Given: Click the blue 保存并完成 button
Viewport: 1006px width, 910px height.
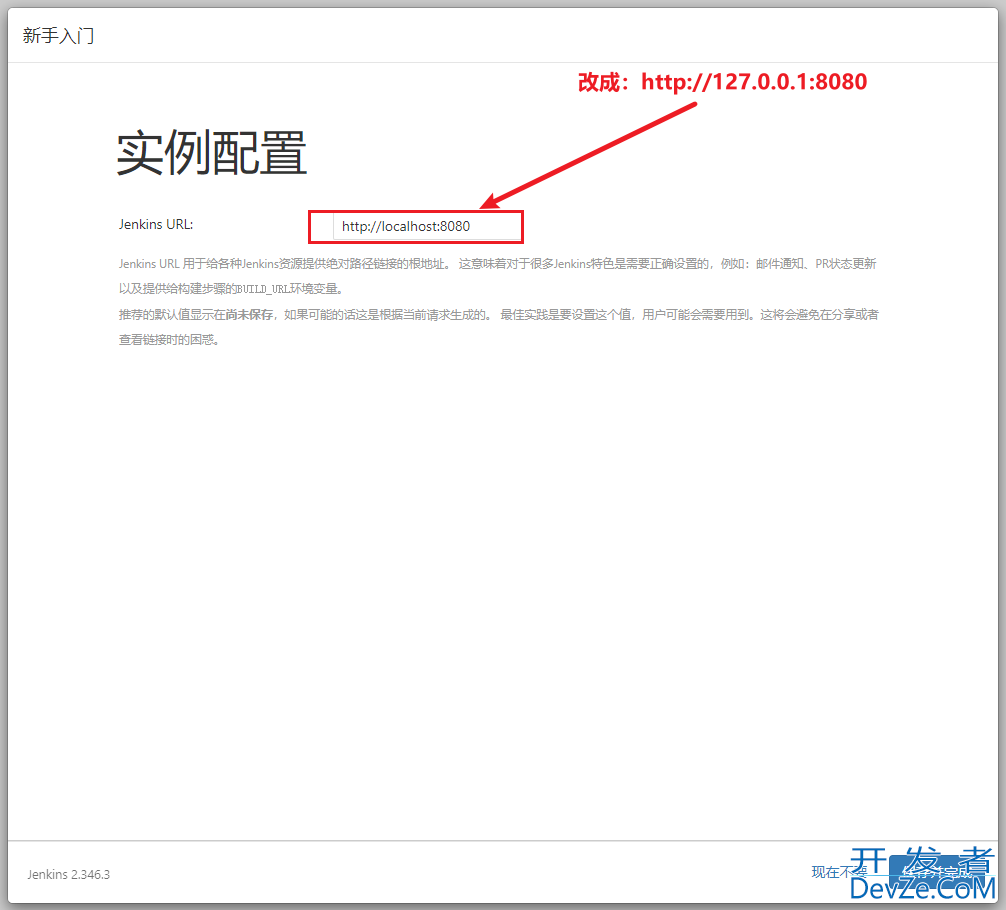Looking at the screenshot, I should [x=938, y=873].
